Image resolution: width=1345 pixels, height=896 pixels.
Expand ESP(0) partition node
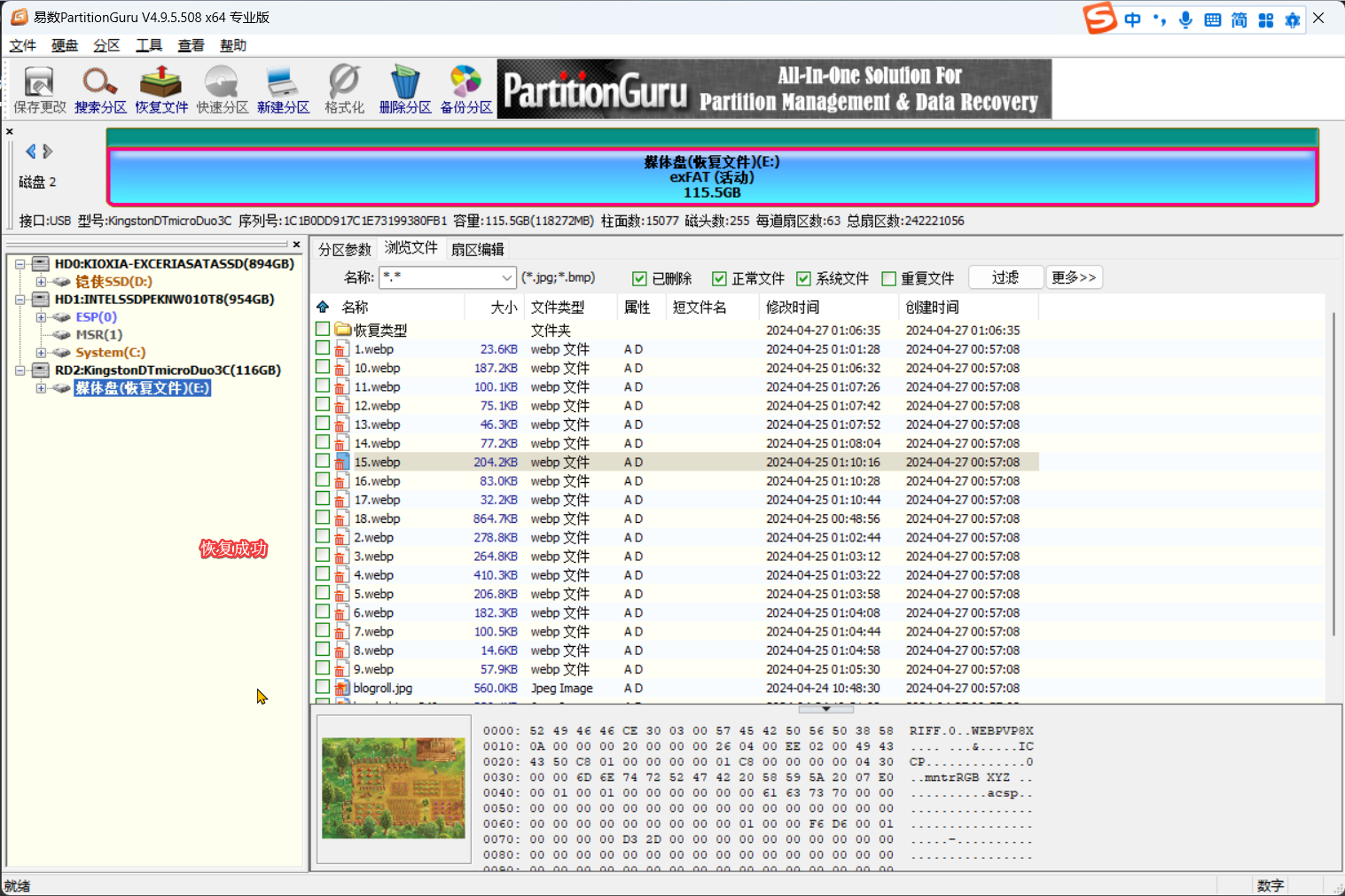(41, 317)
